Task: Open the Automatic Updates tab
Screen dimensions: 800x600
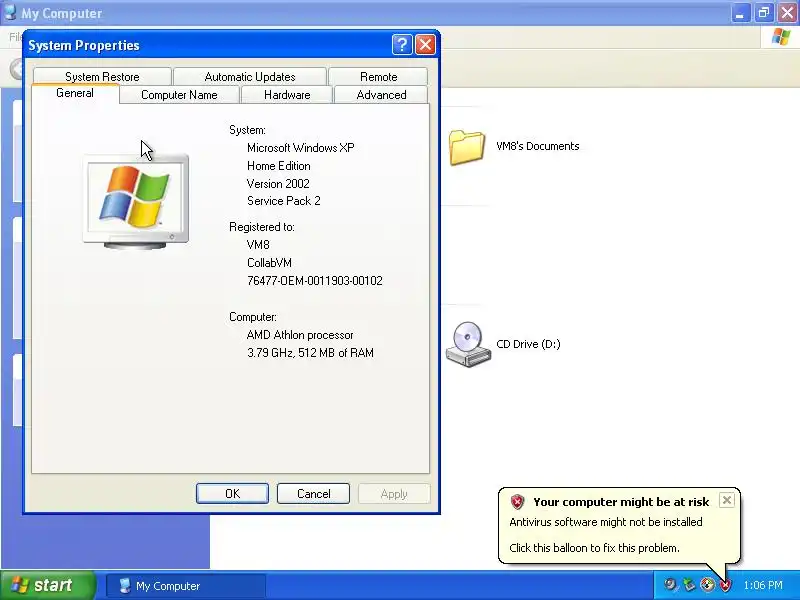Action: pos(250,77)
